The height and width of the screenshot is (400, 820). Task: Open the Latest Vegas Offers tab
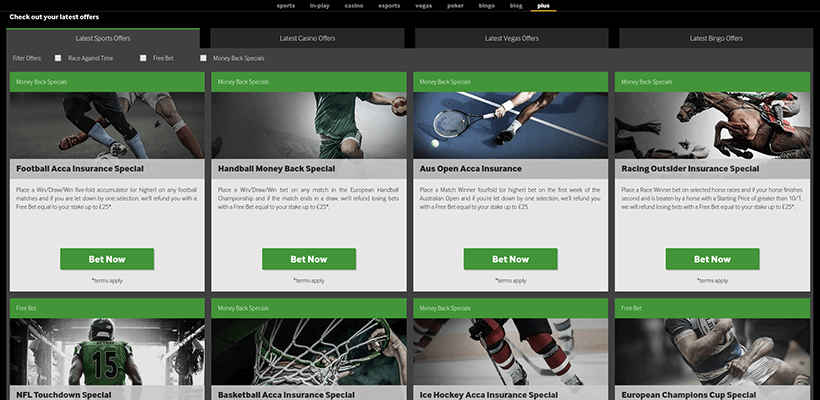(x=511, y=38)
